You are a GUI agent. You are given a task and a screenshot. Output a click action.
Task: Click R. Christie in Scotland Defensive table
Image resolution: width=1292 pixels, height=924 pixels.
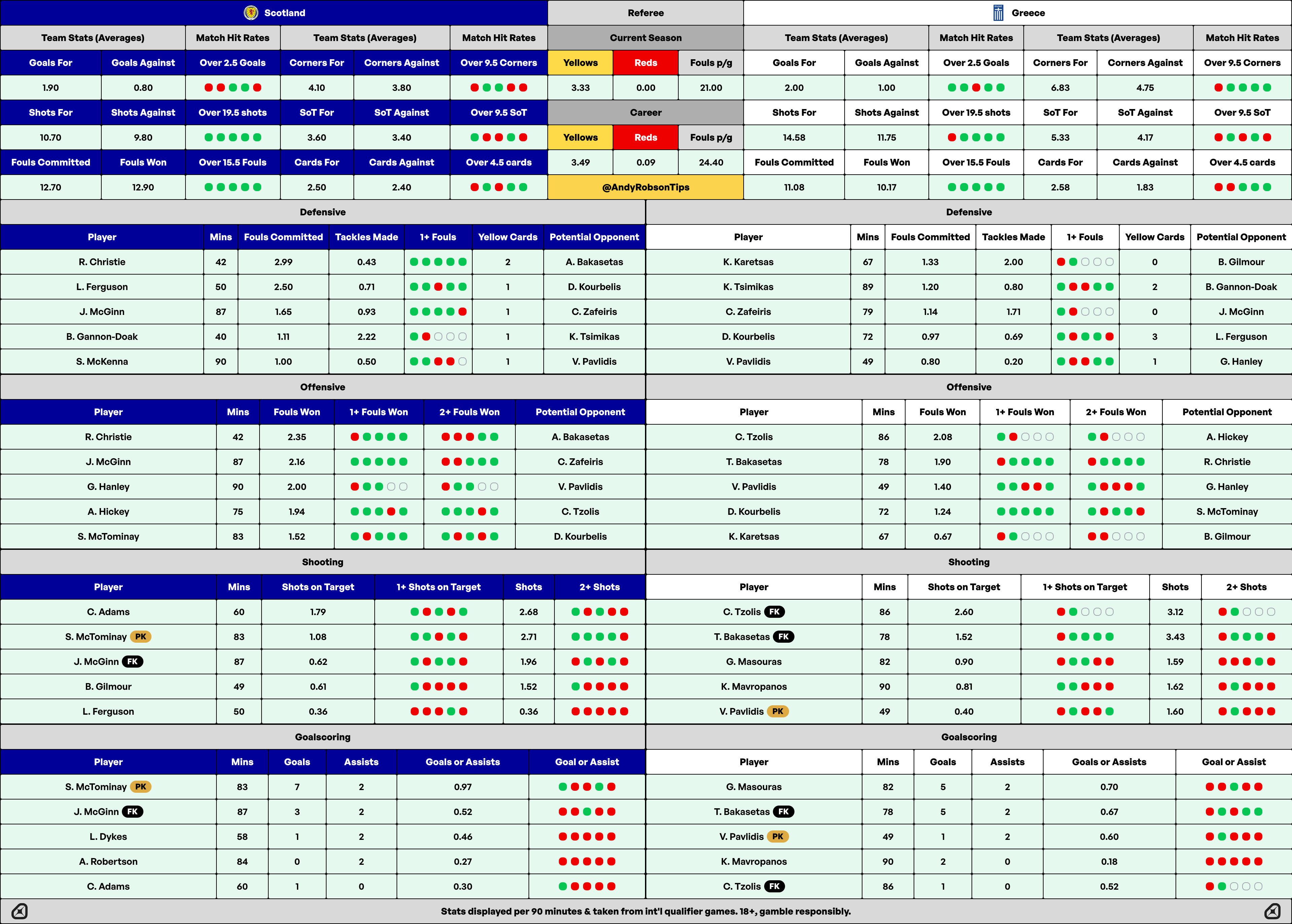(102, 262)
